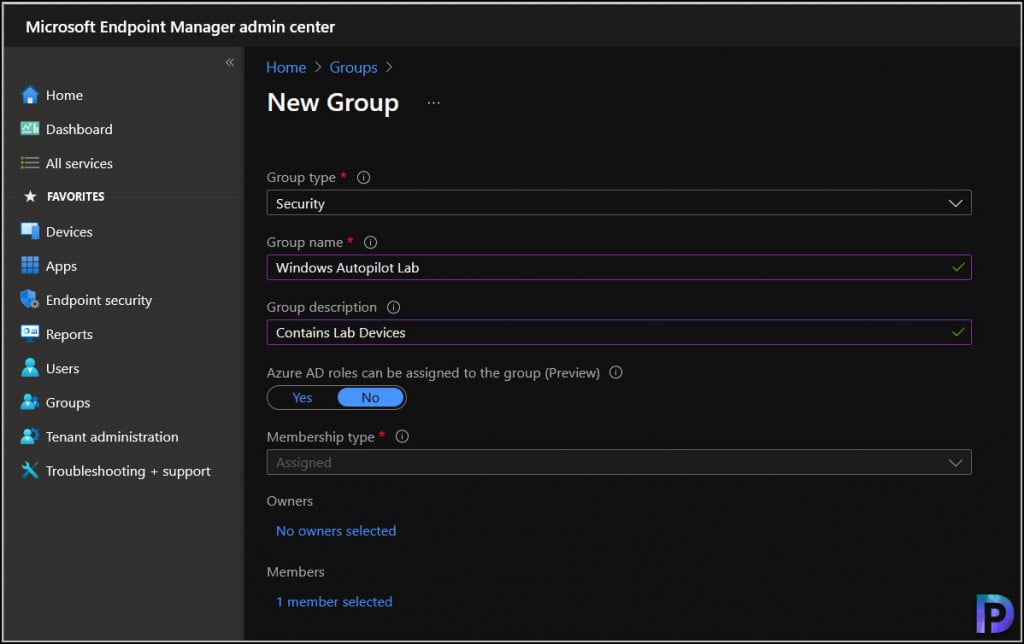The height and width of the screenshot is (644, 1024).
Task: Click the Groups people icon
Action: coord(30,402)
